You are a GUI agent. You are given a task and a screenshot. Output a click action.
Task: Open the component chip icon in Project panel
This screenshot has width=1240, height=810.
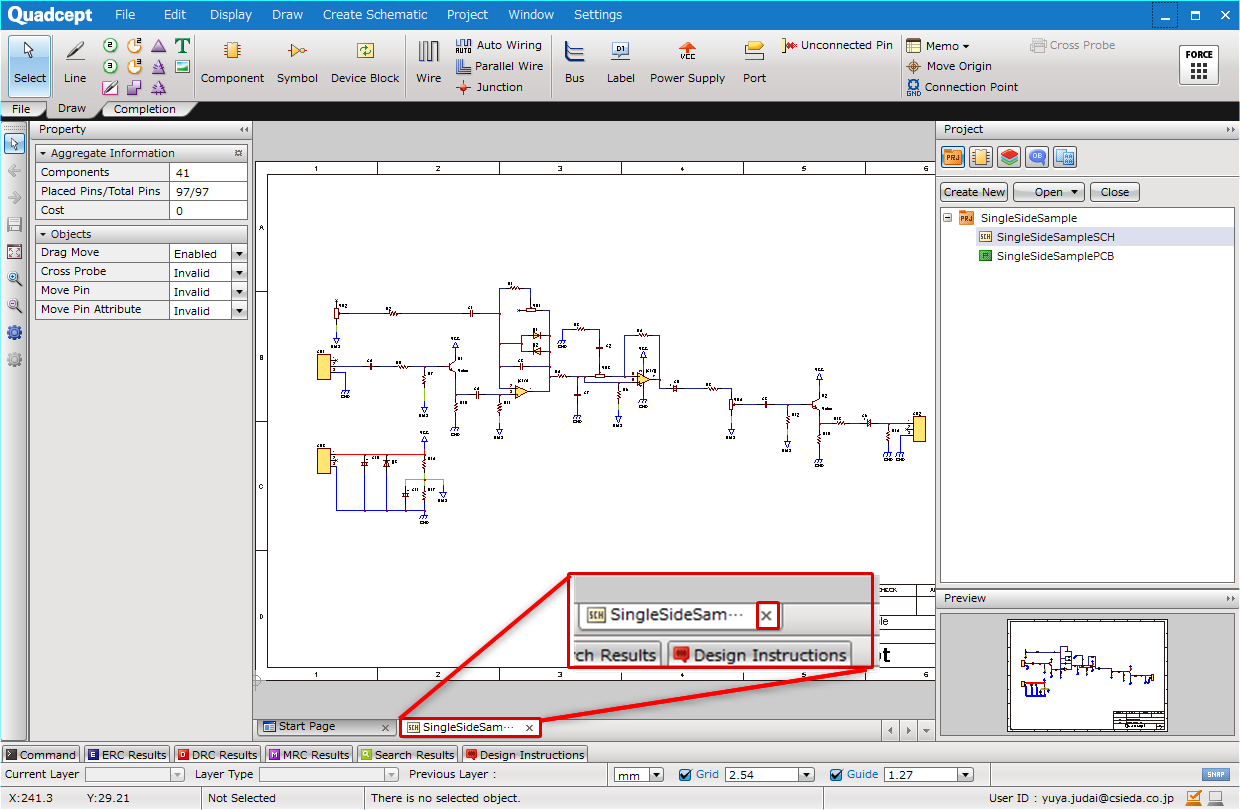tap(981, 157)
